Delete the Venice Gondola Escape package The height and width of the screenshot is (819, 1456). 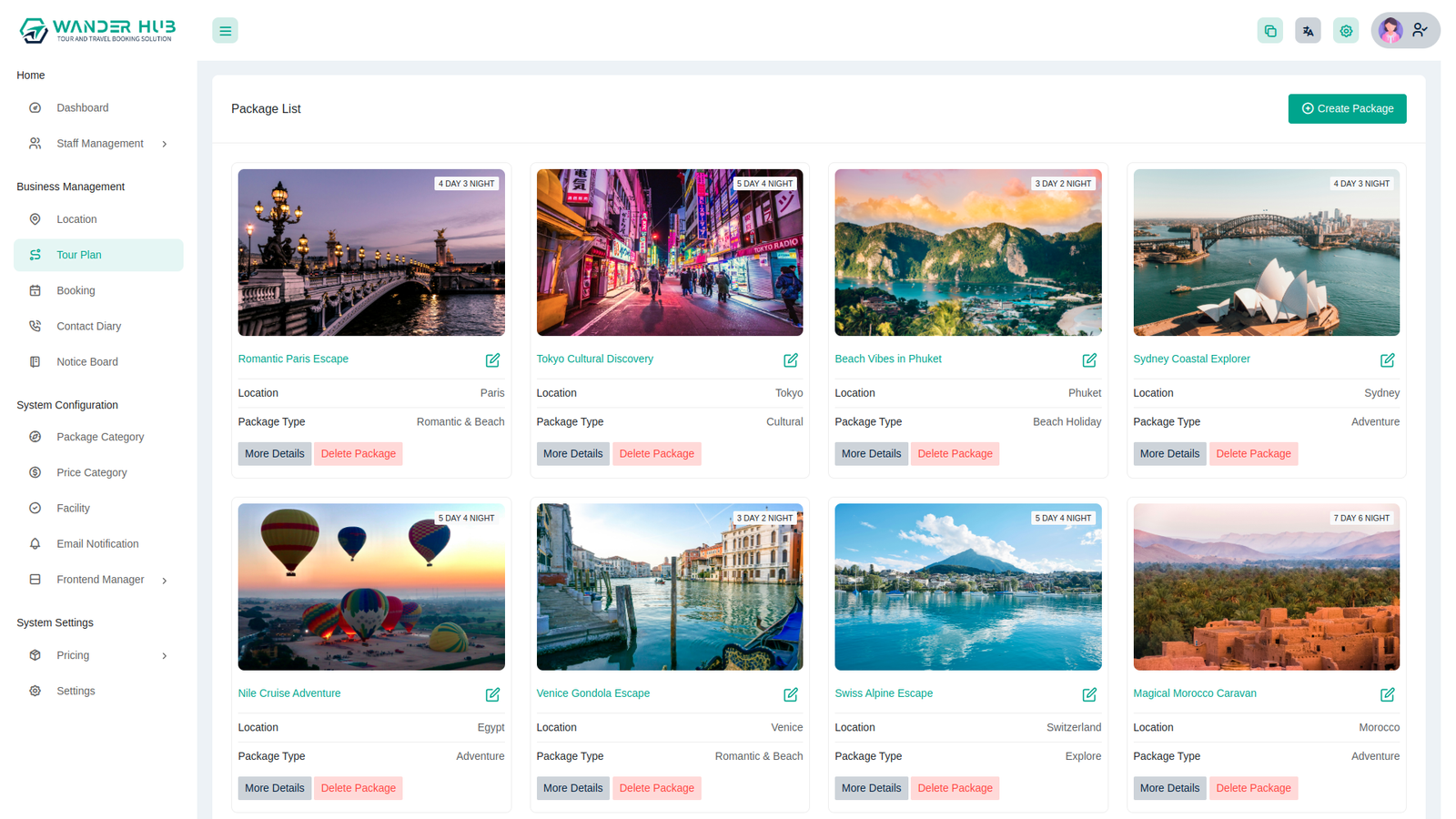point(656,788)
